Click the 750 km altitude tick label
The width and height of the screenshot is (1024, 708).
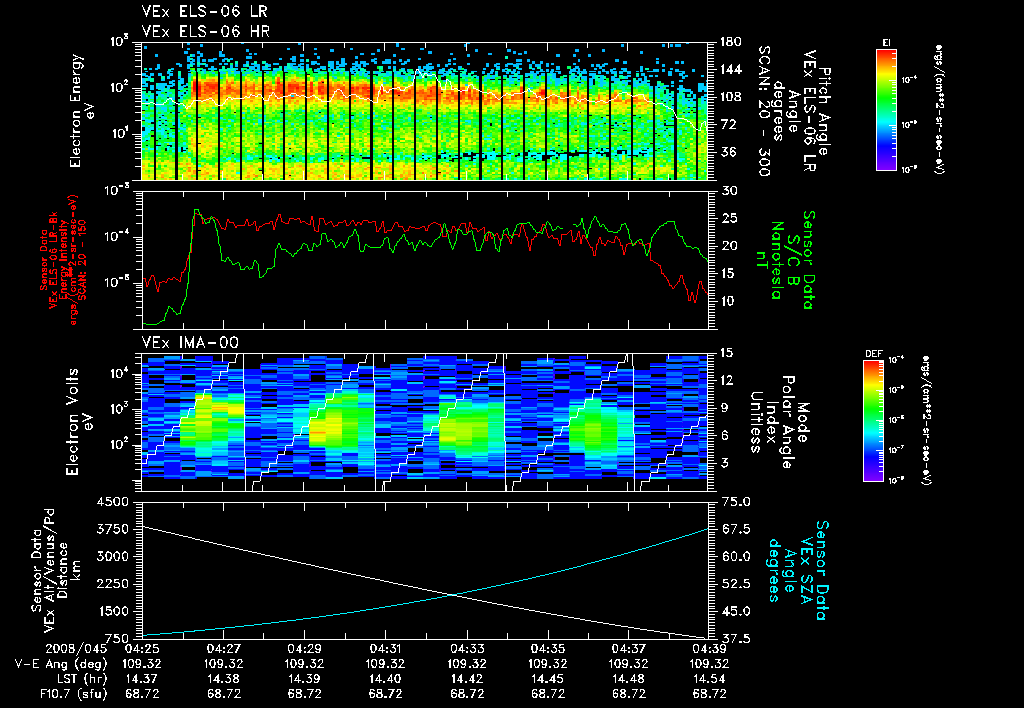point(116,639)
